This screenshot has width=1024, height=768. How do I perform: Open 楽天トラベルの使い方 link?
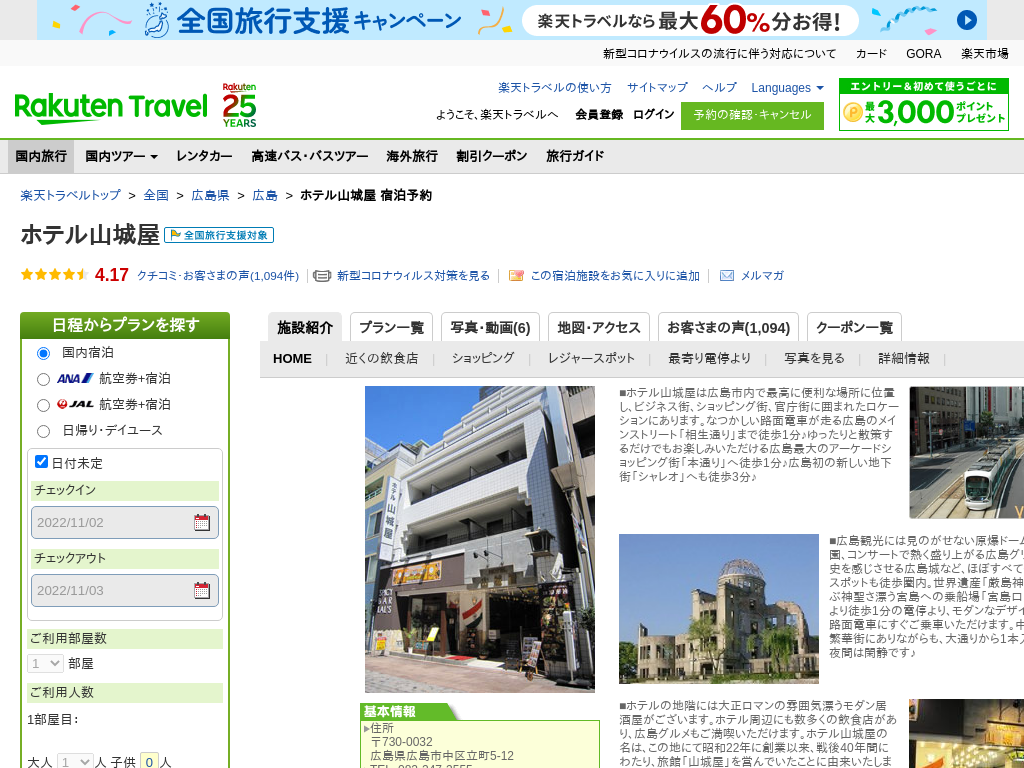554,88
